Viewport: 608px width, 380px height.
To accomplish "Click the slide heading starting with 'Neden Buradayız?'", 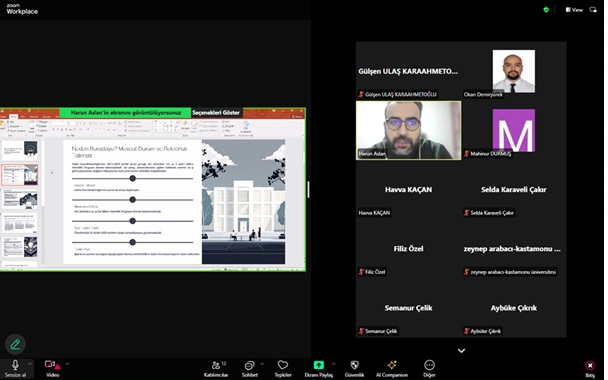I will (x=129, y=152).
